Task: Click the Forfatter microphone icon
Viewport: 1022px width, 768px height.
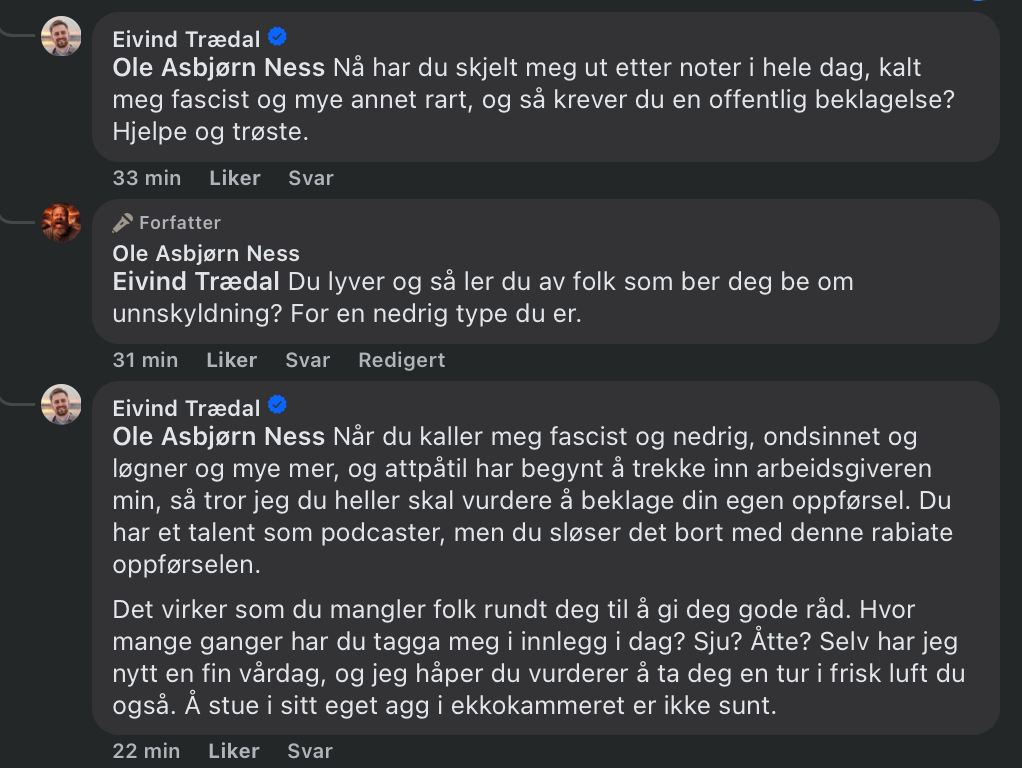Action: click(x=123, y=222)
